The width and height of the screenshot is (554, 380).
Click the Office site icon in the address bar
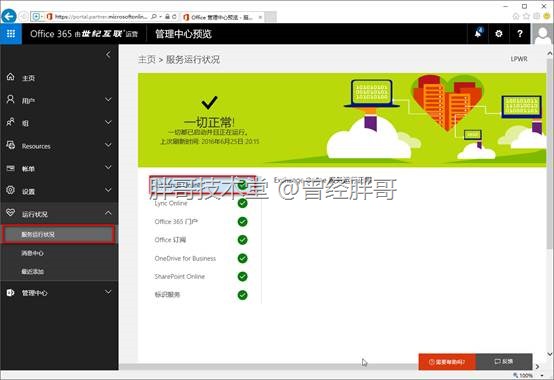(x=49, y=17)
